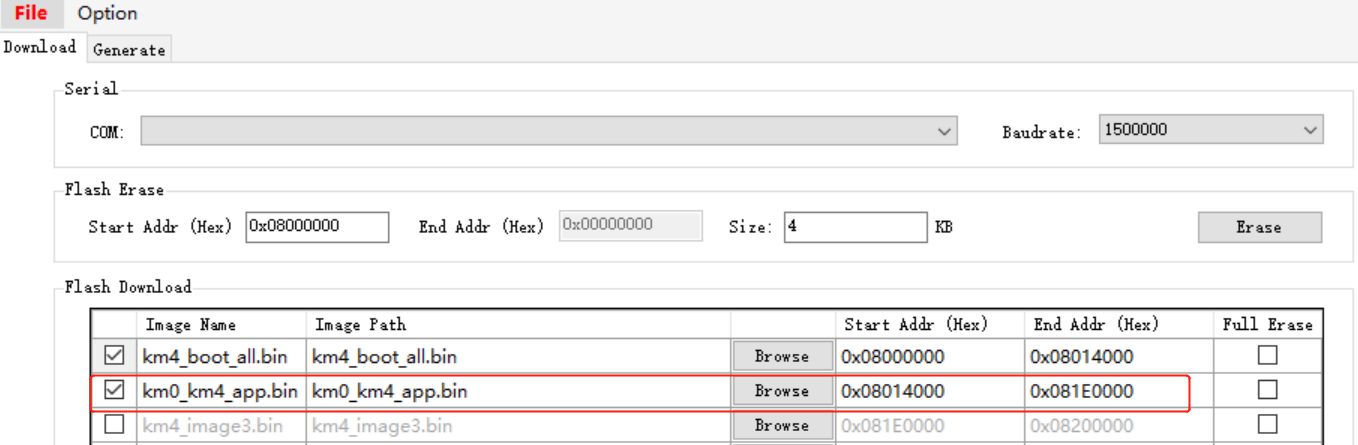Viewport: 1358px width, 445px height.
Task: Open the Option menu
Action: pos(107,13)
